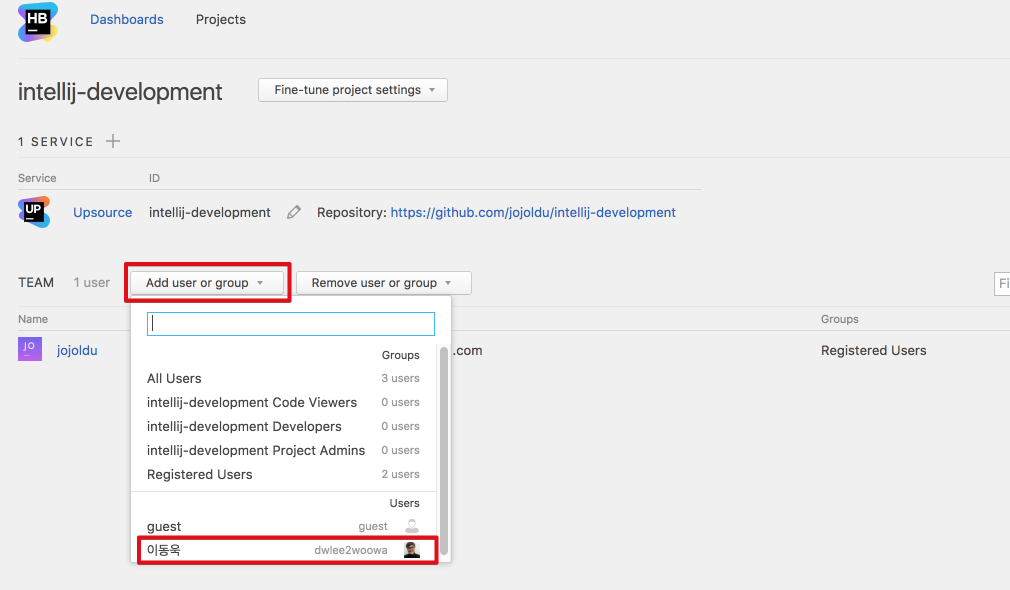Open the Remove user or group dropdown
Screen dimensions: 1010x590
pos(384,283)
